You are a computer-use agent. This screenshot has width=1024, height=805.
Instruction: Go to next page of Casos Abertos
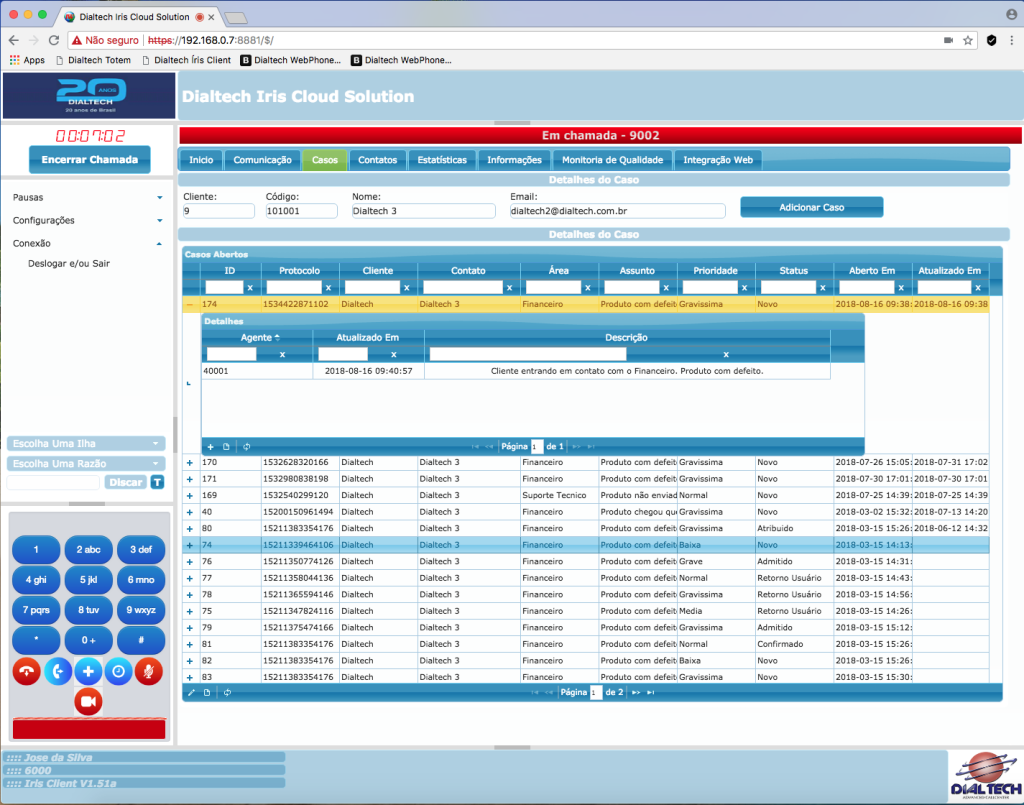[x=635, y=692]
